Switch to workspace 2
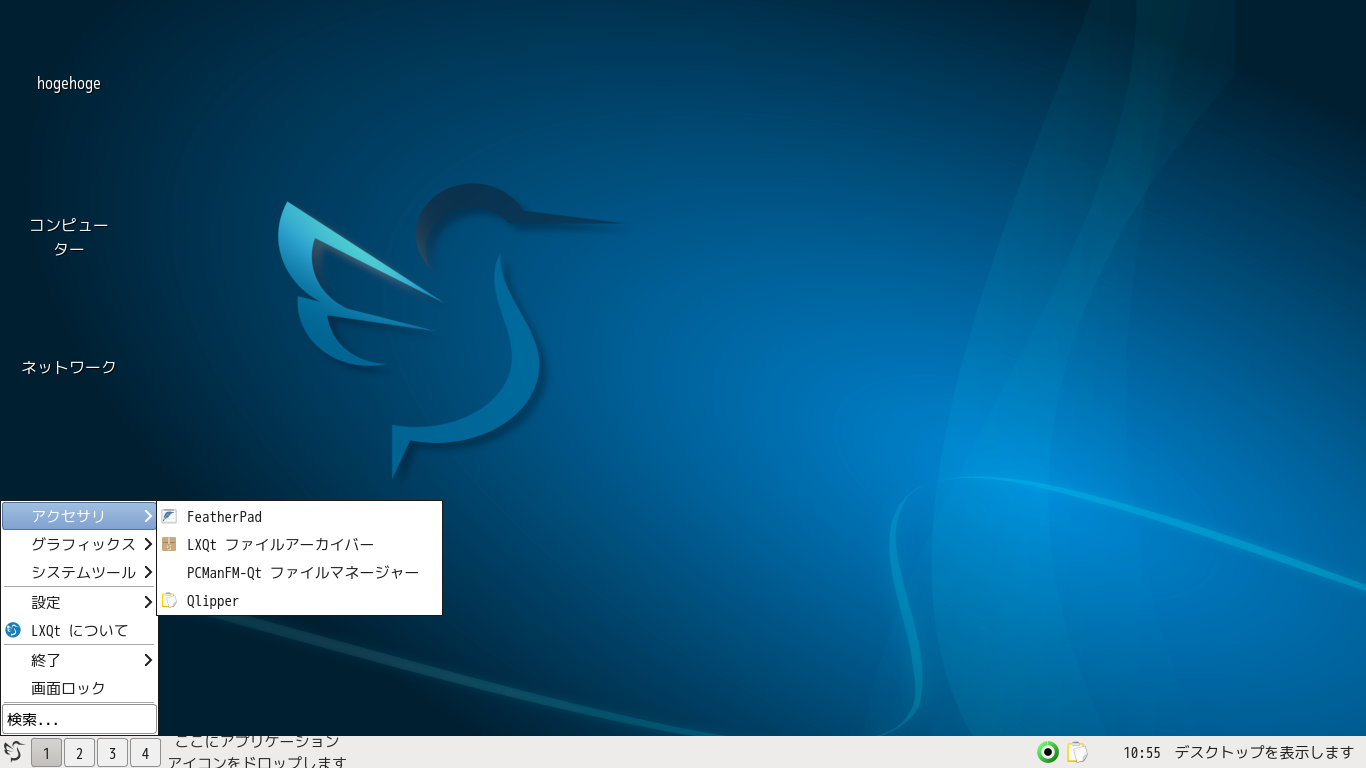The height and width of the screenshot is (768, 1366). click(x=79, y=753)
